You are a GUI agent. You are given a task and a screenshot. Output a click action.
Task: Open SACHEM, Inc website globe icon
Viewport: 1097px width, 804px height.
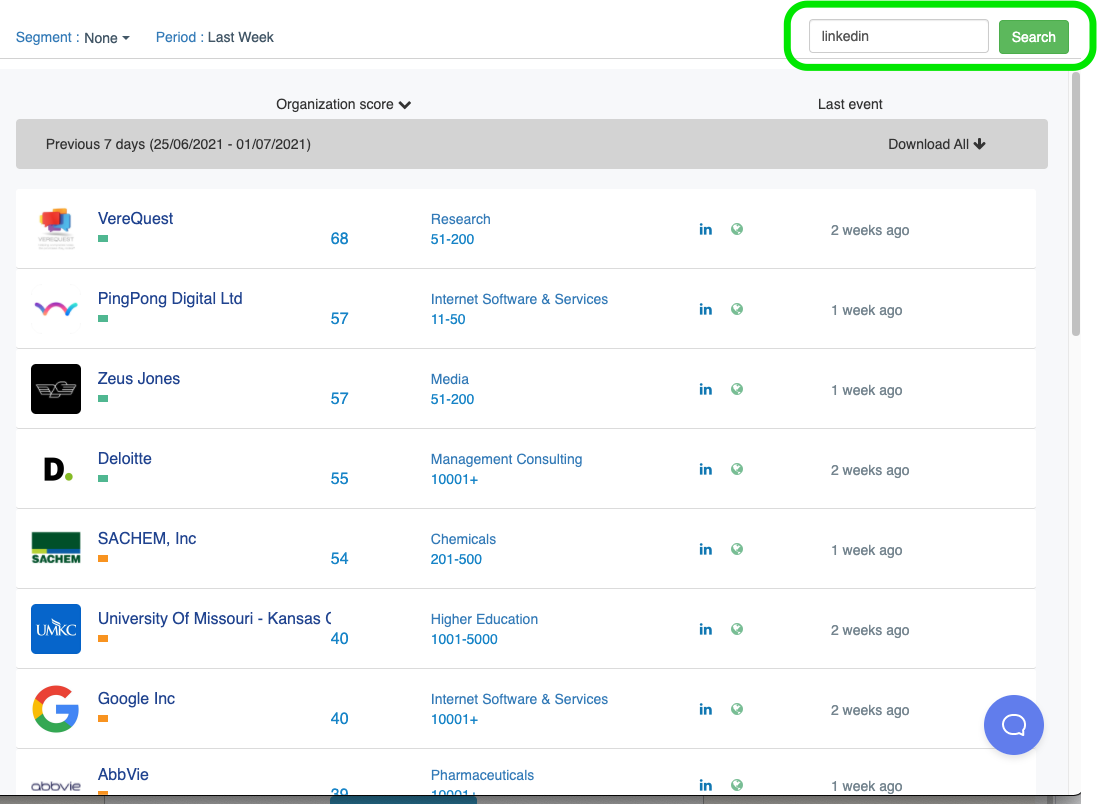coord(737,549)
